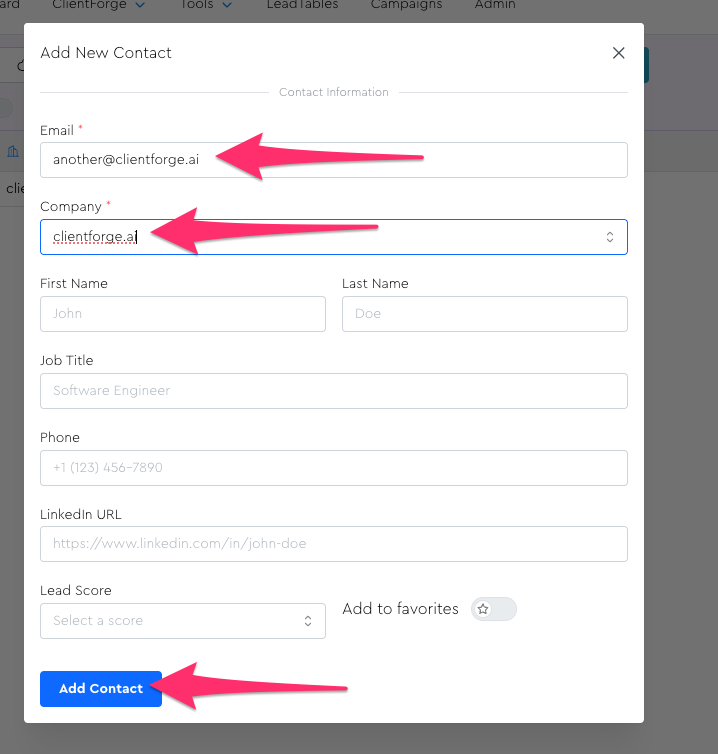Close the Add New Contact dialog
718x754 pixels.
pyautogui.click(x=618, y=53)
